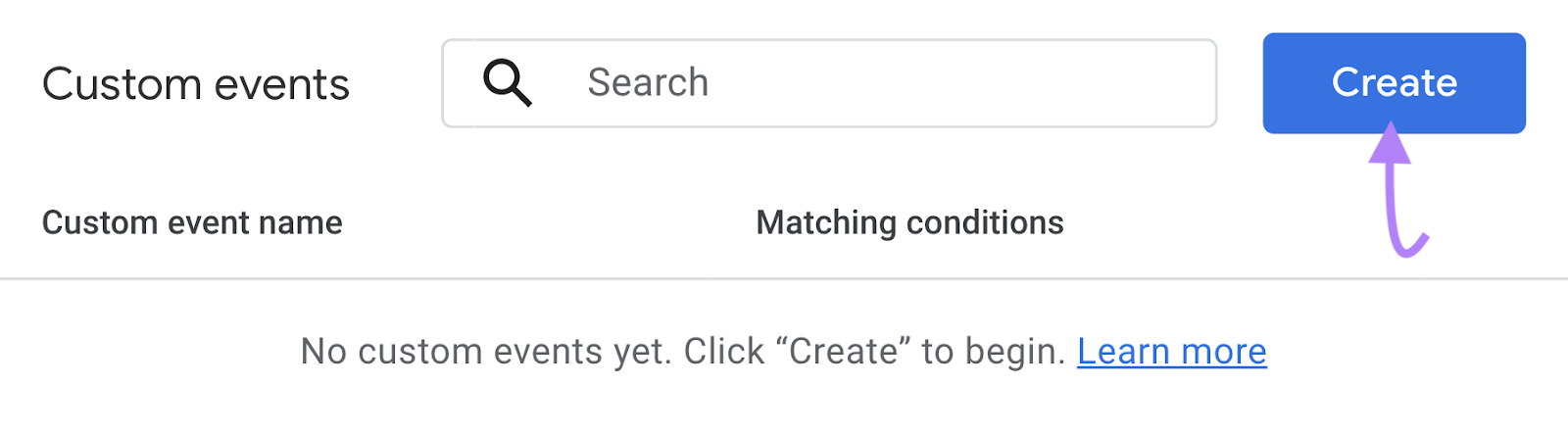Click the Custom event name column header

point(192,222)
